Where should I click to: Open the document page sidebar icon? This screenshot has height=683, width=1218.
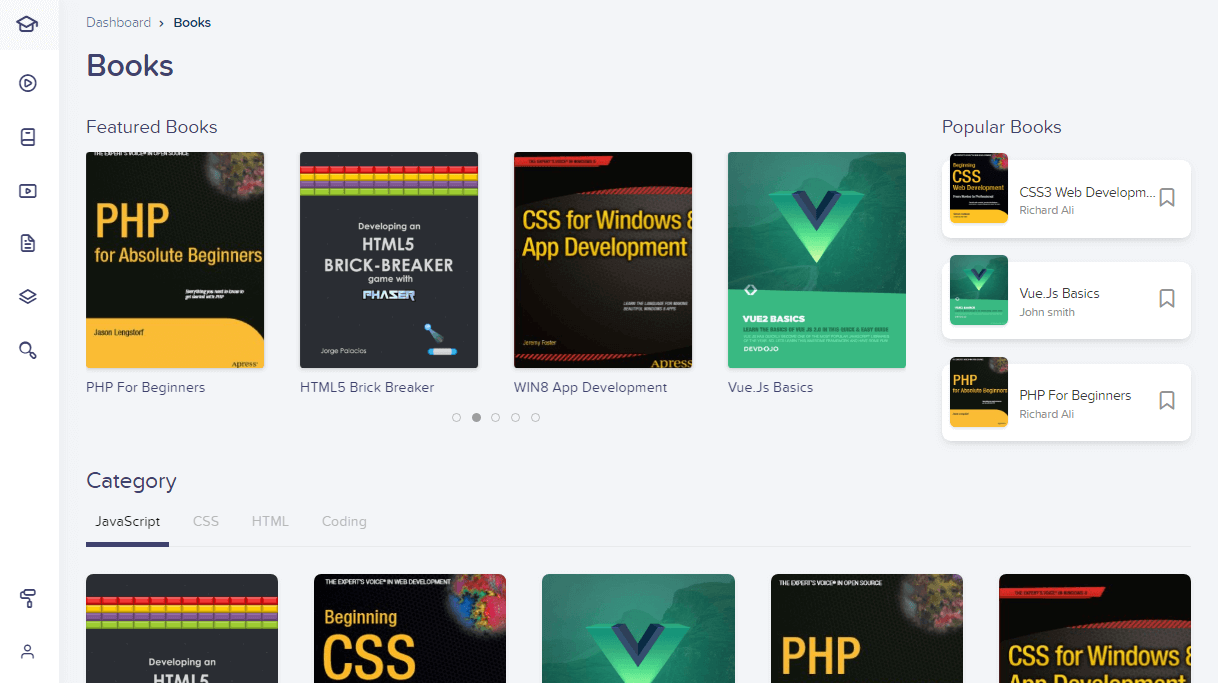tap(28, 243)
